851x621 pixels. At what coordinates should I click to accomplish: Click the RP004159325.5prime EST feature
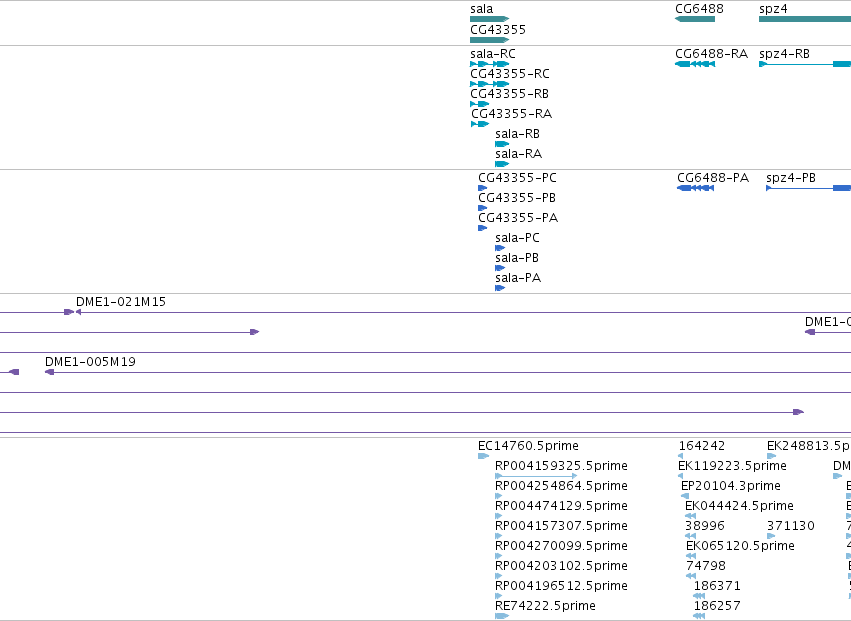pyautogui.click(x=536, y=477)
